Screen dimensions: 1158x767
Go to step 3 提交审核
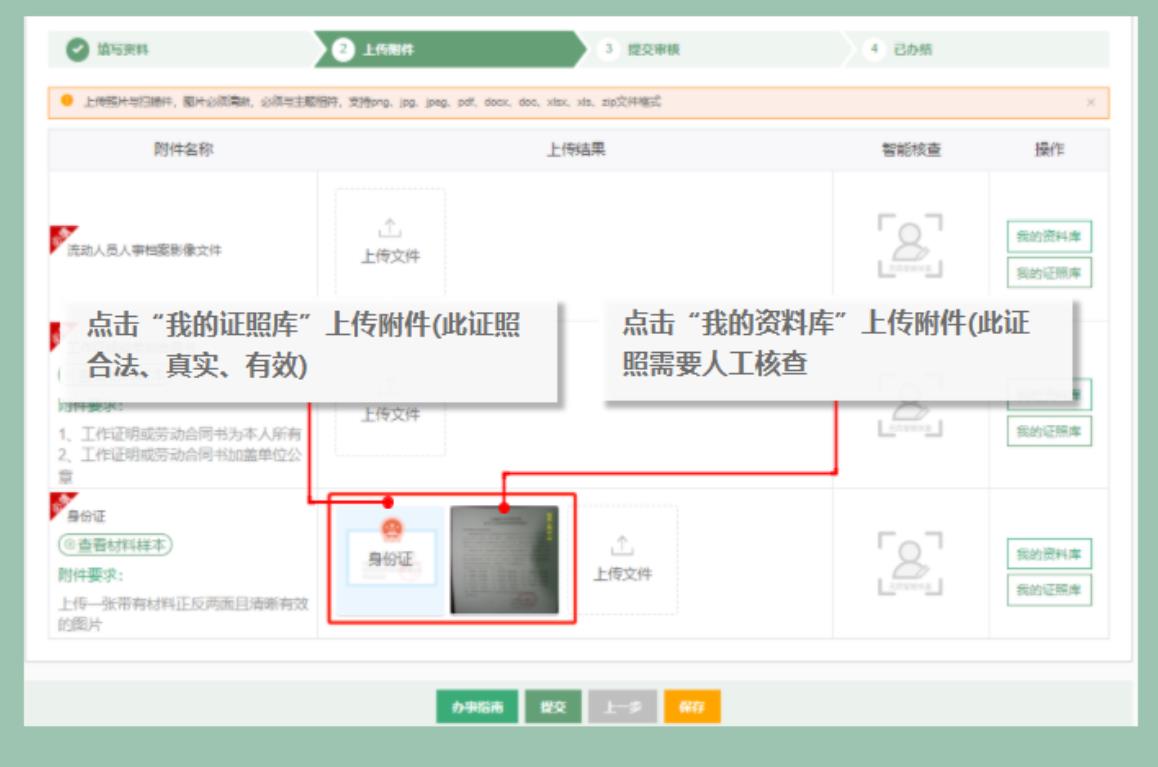tap(640, 49)
